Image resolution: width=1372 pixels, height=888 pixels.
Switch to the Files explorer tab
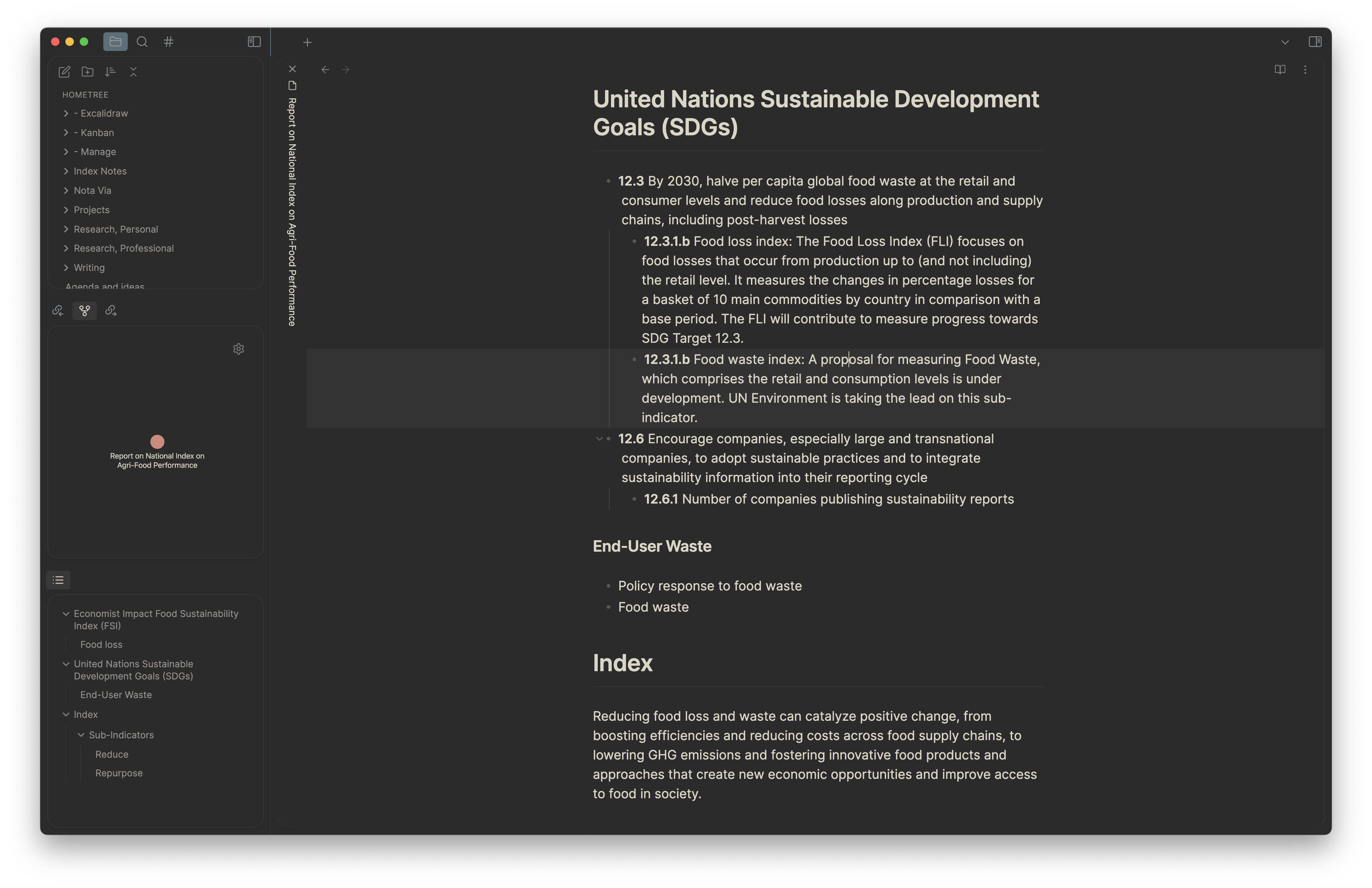coord(115,42)
